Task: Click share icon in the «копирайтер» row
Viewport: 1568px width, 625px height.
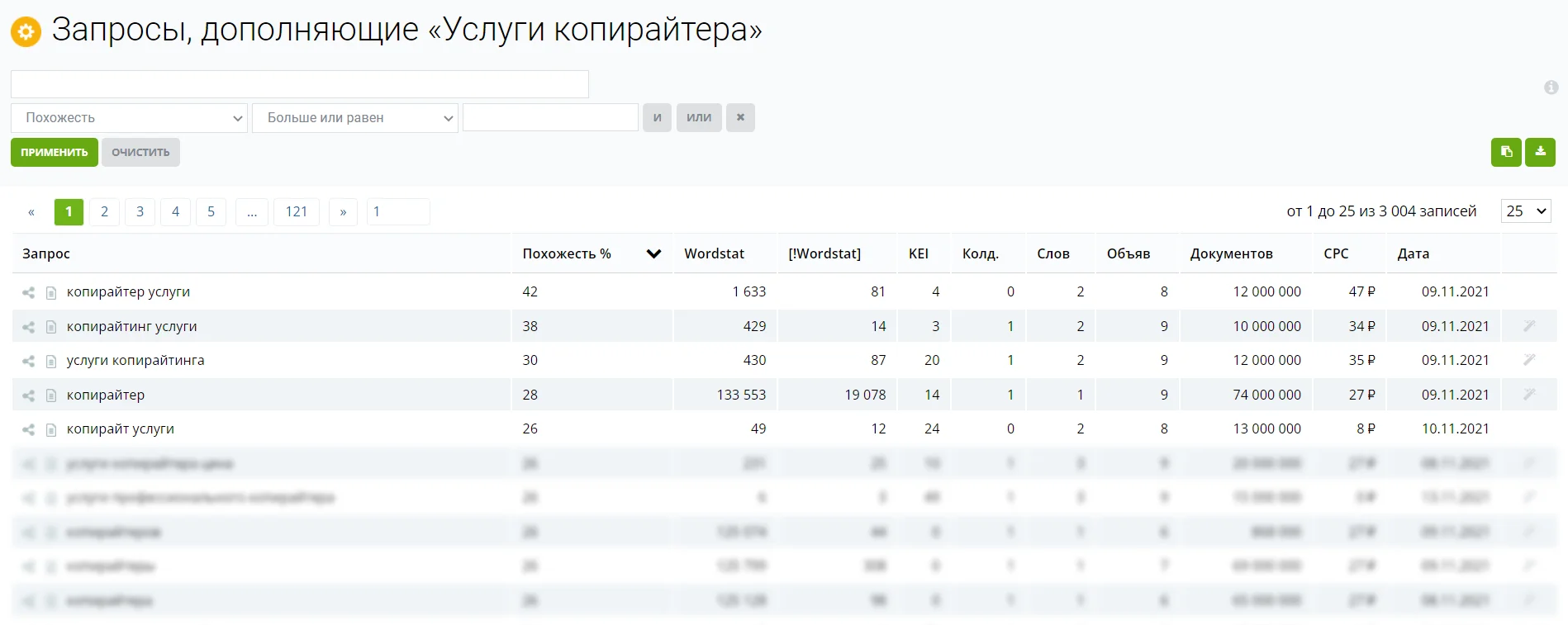Action: (x=28, y=395)
